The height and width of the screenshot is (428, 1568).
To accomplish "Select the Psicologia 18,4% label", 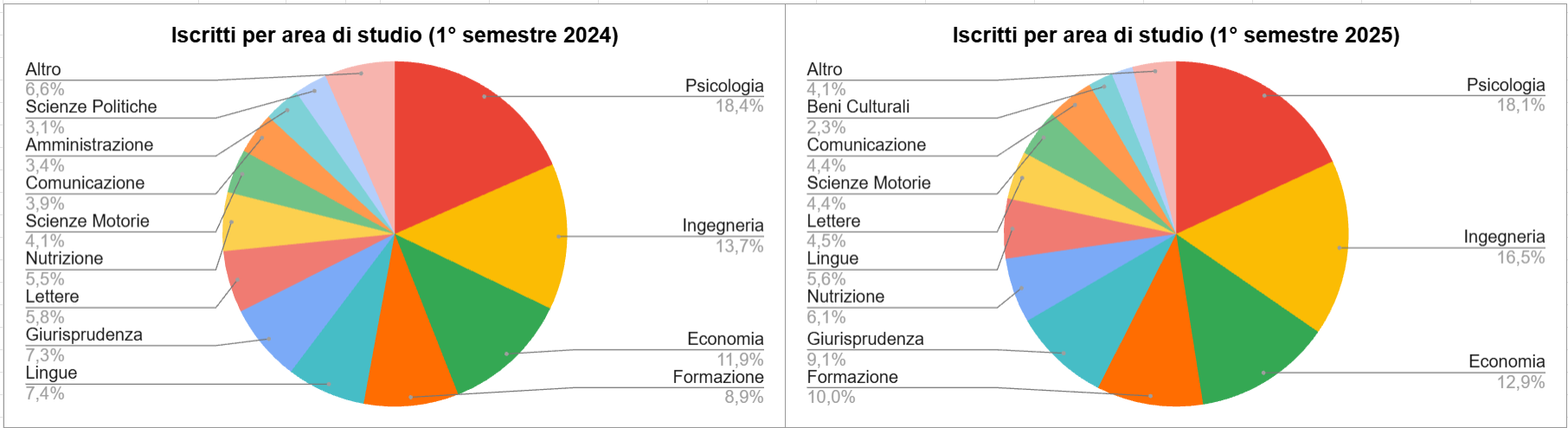I will coord(724,96).
